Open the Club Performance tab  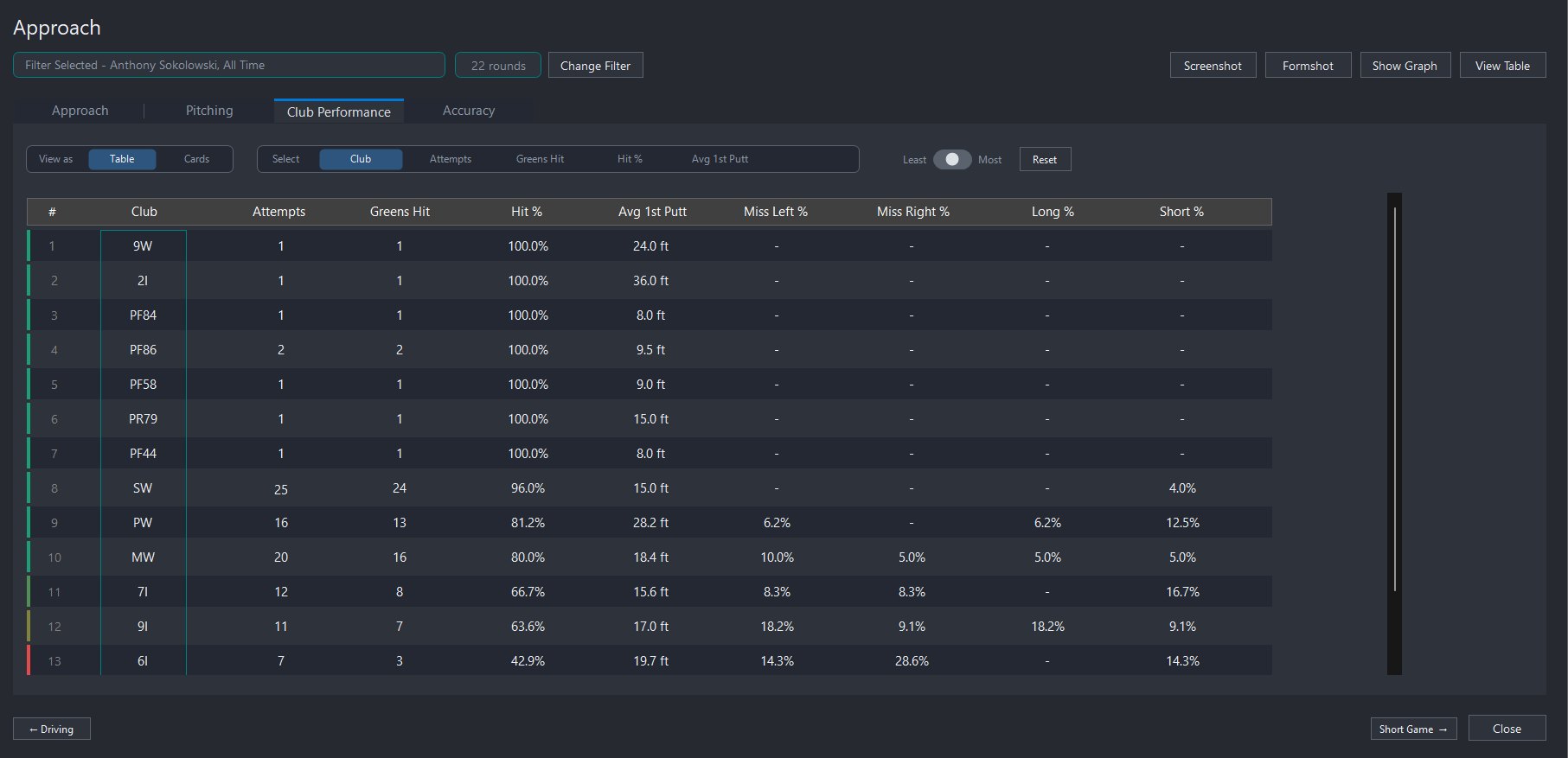(339, 111)
